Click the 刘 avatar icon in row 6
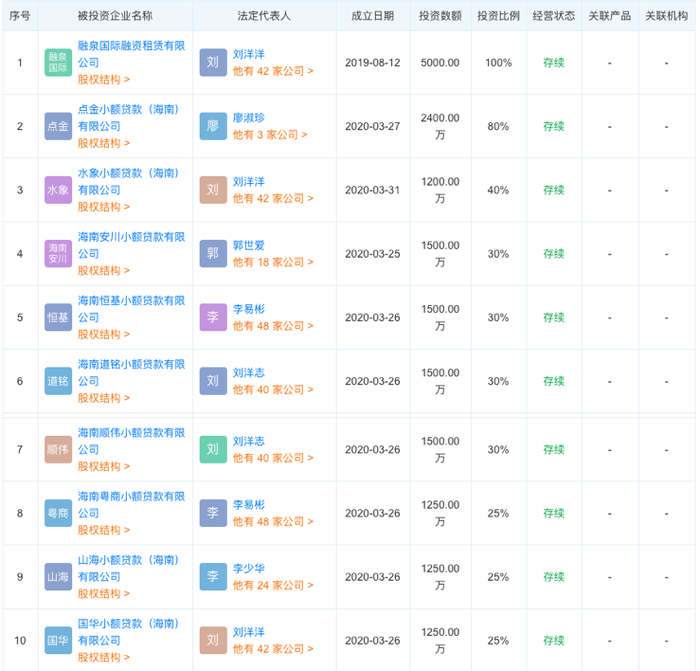 (213, 381)
